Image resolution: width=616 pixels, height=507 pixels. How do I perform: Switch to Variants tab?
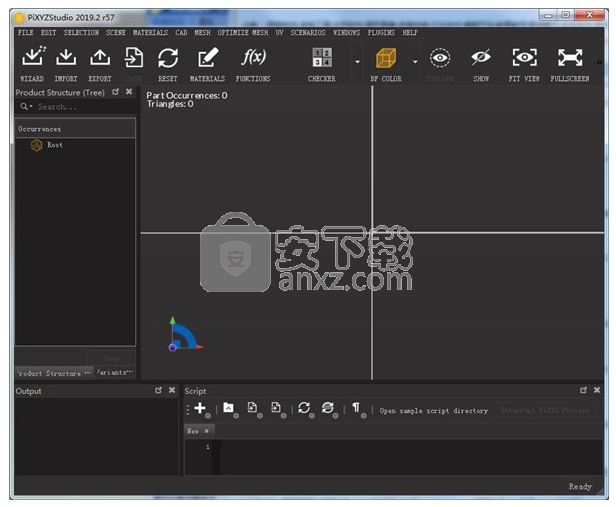[x=115, y=372]
